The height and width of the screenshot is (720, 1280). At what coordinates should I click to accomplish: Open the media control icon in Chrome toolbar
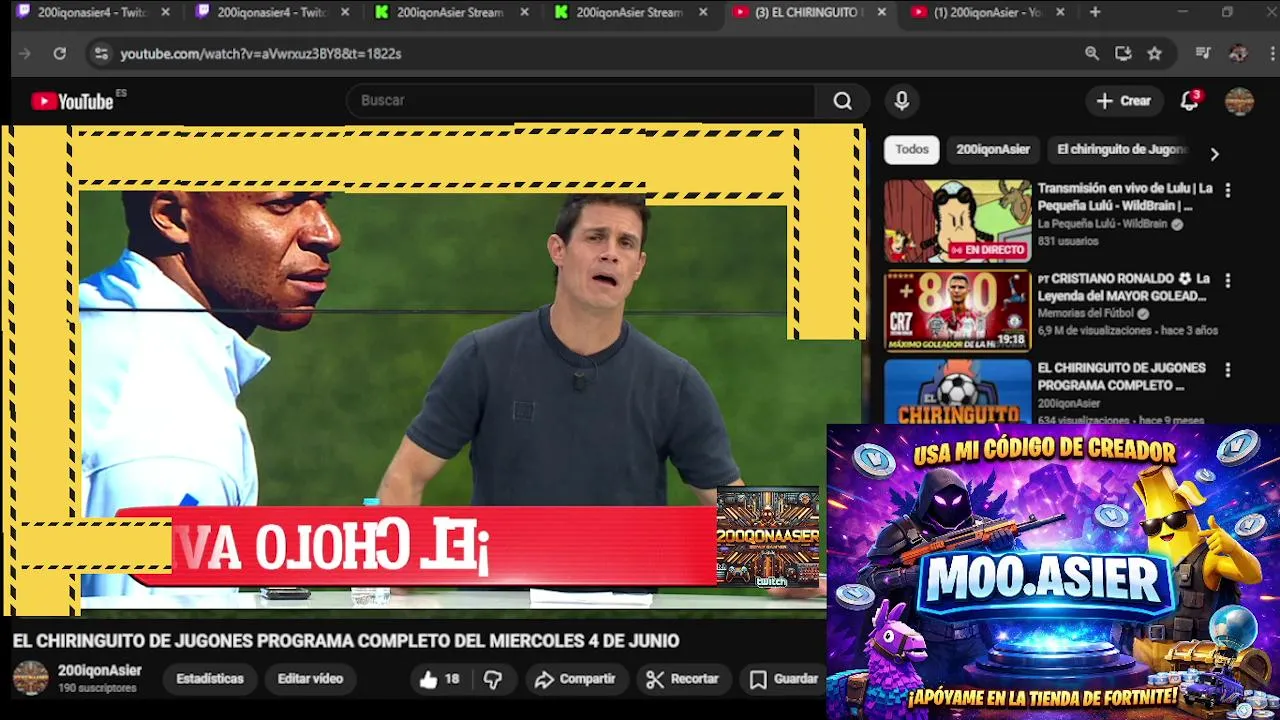pos(1203,54)
